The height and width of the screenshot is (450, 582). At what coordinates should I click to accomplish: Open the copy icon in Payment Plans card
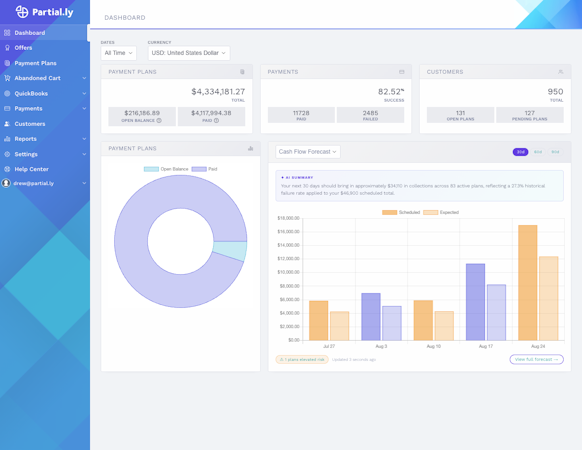(242, 72)
